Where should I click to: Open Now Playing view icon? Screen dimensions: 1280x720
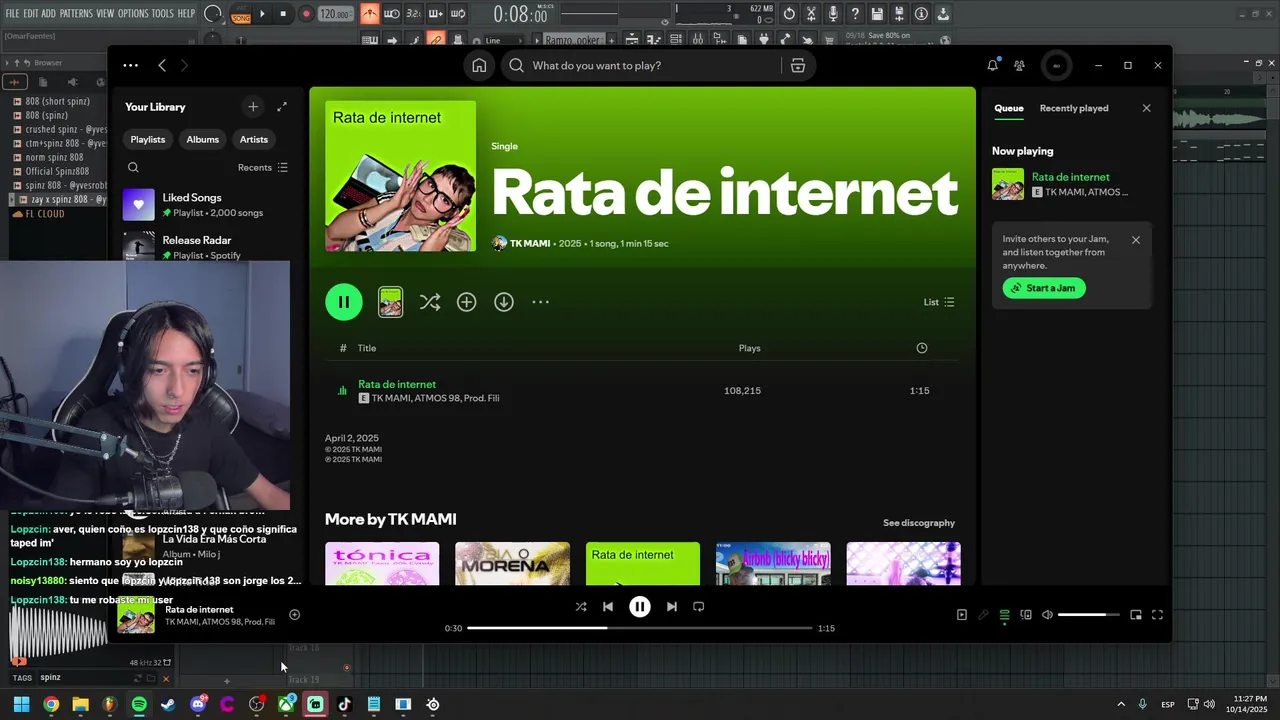[962, 615]
